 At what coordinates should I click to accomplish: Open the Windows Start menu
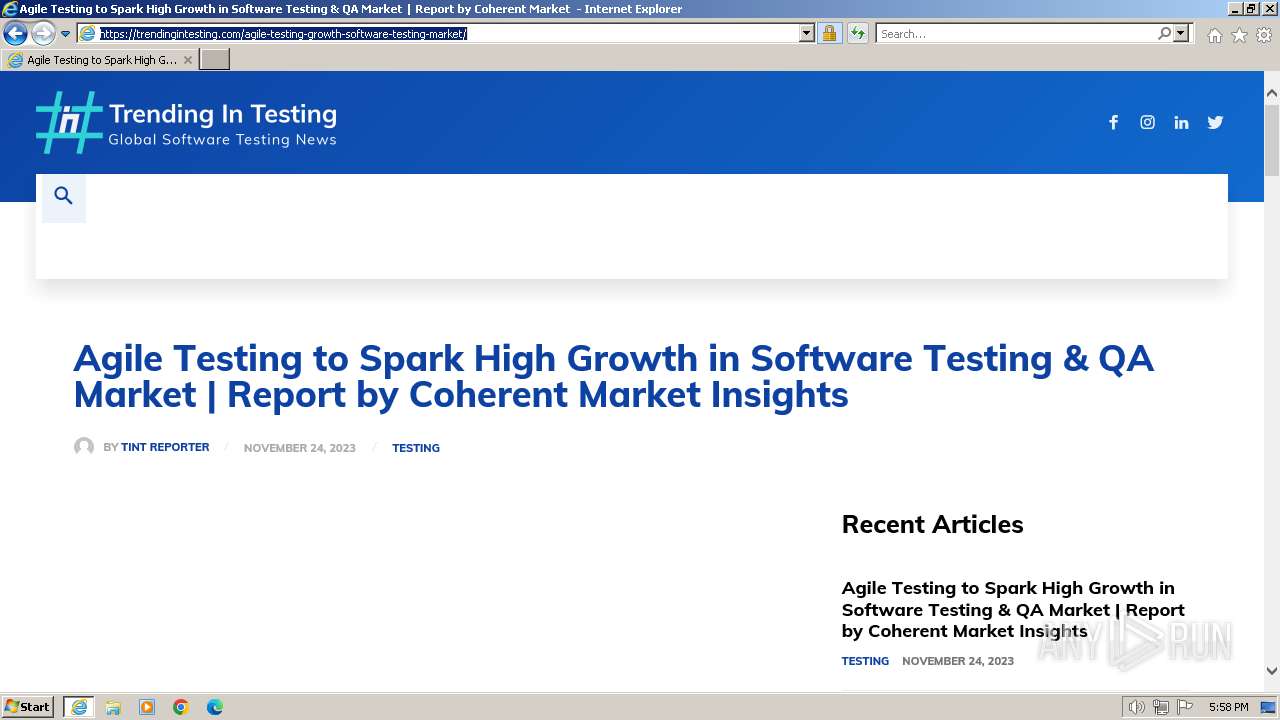pos(28,707)
